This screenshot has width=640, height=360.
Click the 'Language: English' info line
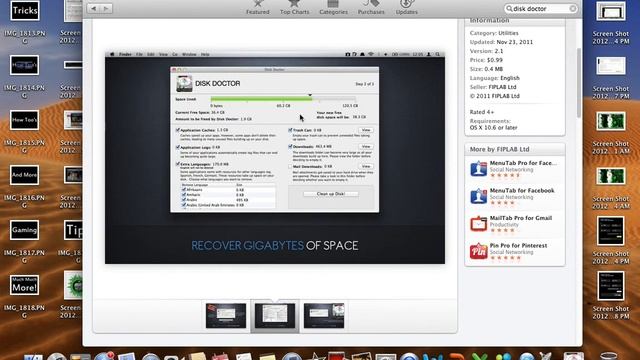point(494,78)
